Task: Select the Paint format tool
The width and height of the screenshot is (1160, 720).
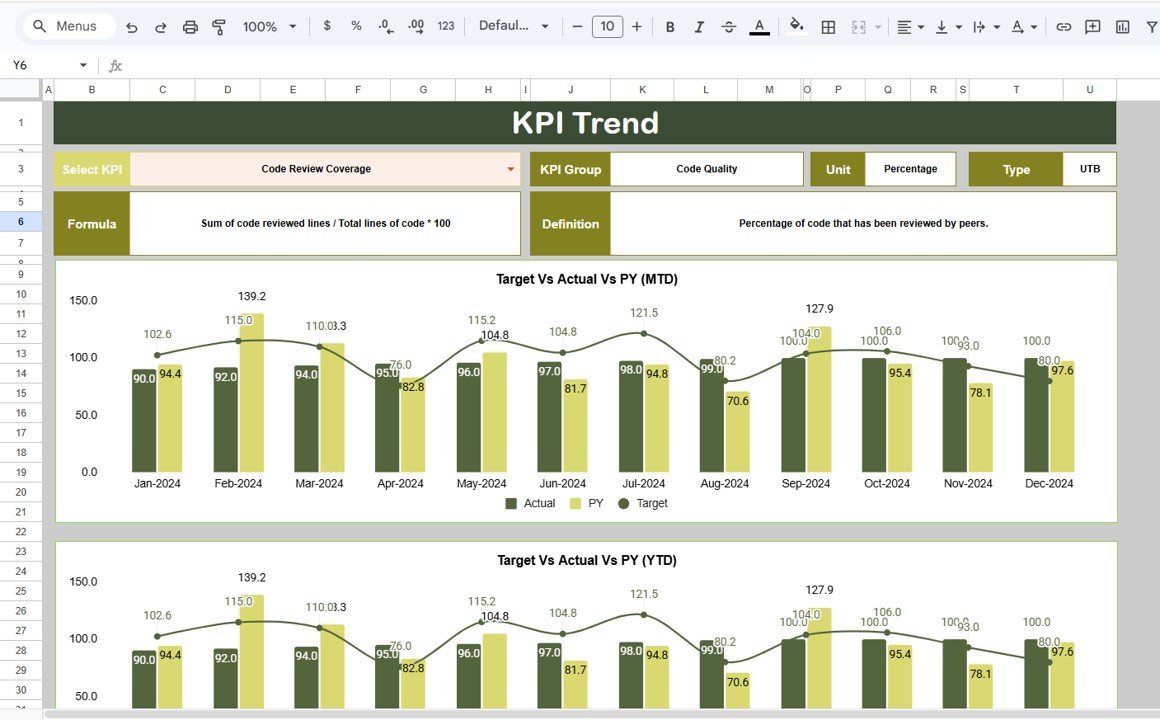Action: point(218,27)
